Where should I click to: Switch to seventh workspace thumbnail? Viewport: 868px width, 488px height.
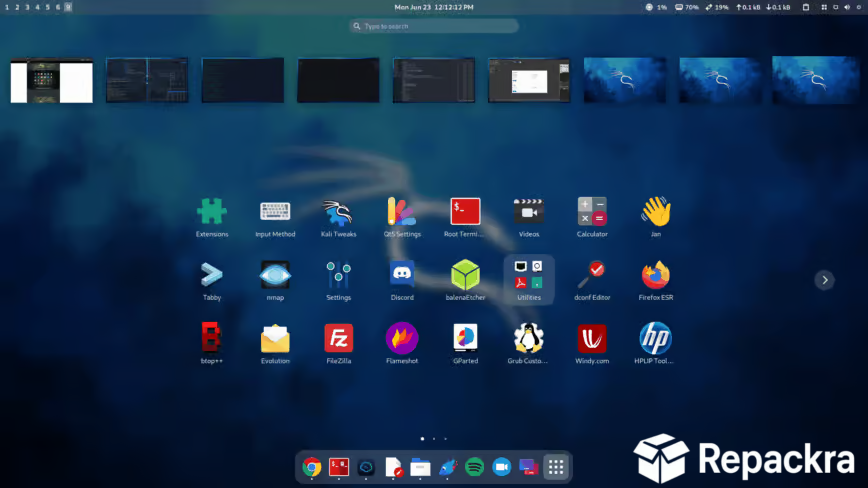(x=625, y=80)
